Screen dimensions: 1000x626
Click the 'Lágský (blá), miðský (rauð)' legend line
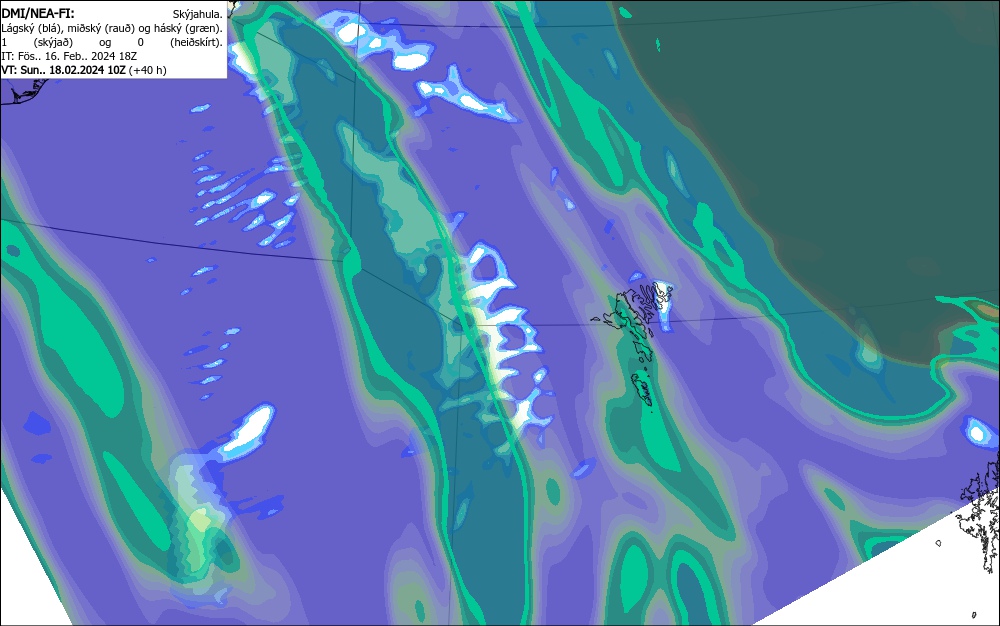[112, 28]
